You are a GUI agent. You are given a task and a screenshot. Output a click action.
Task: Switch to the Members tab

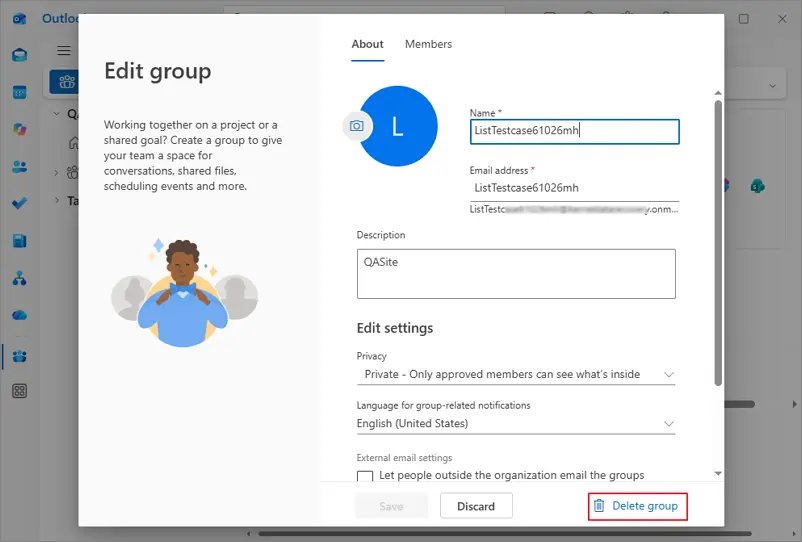(x=429, y=44)
